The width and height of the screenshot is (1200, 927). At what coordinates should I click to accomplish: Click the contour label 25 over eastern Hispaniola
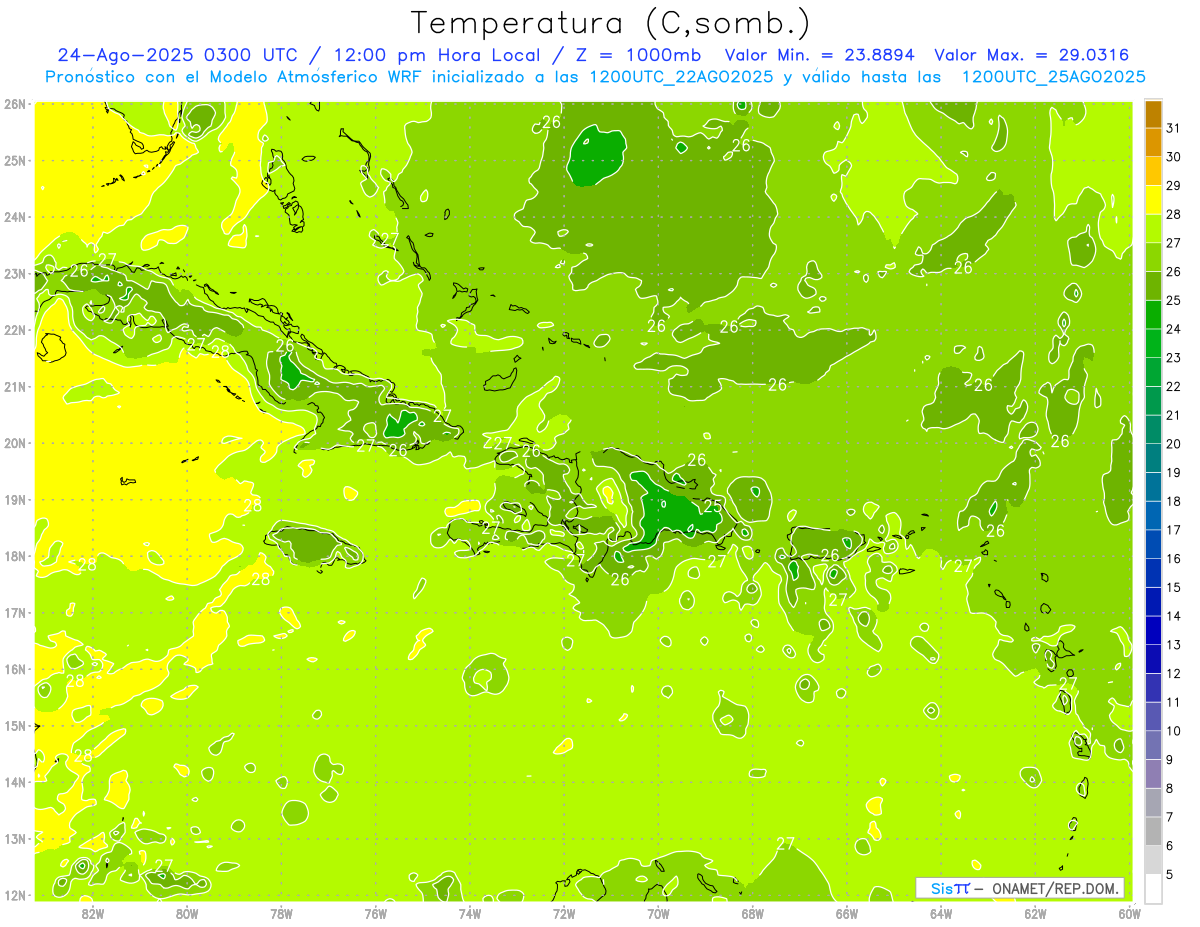click(x=713, y=507)
